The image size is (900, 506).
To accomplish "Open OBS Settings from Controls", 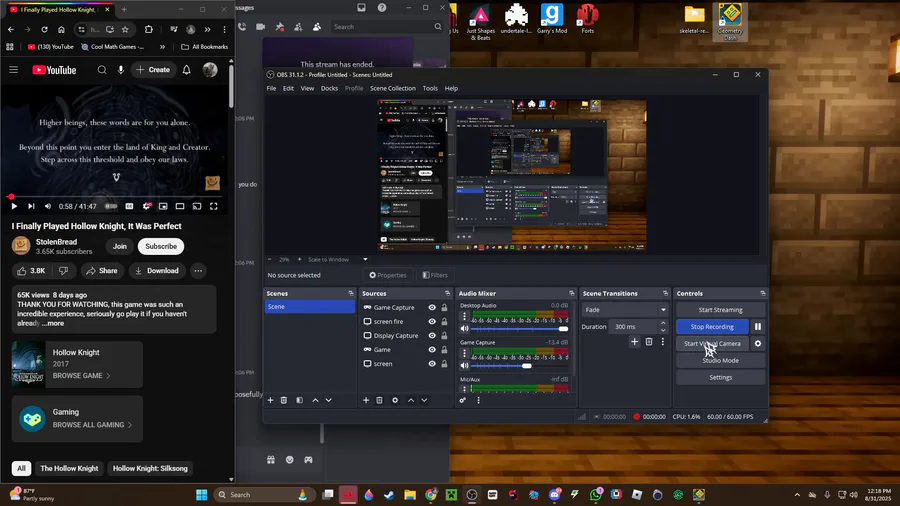I will 720,377.
